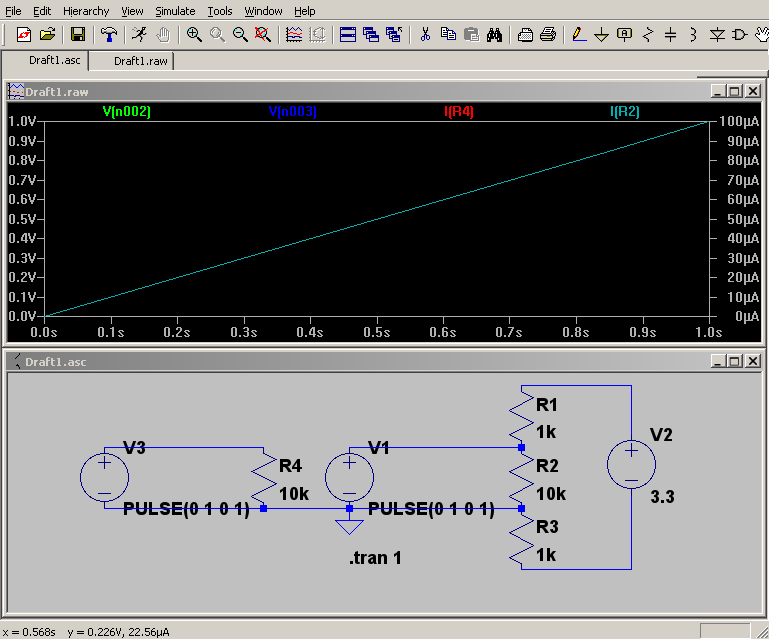
Task: Click the V(n002) trace label
Action: point(126,112)
